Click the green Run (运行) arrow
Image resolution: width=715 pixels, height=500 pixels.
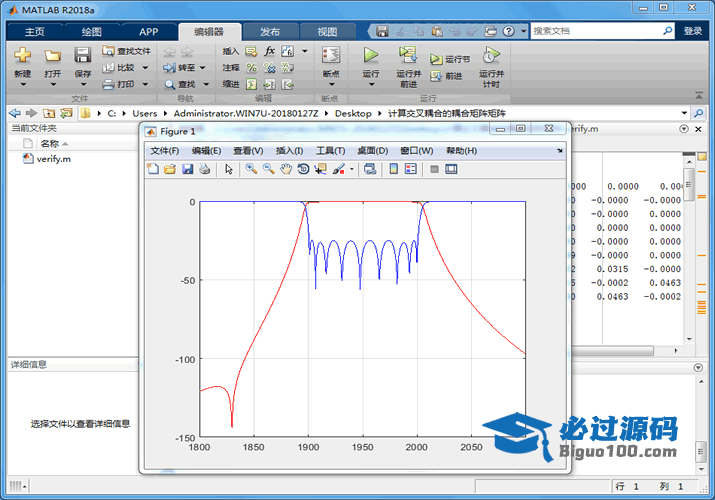(x=371, y=55)
